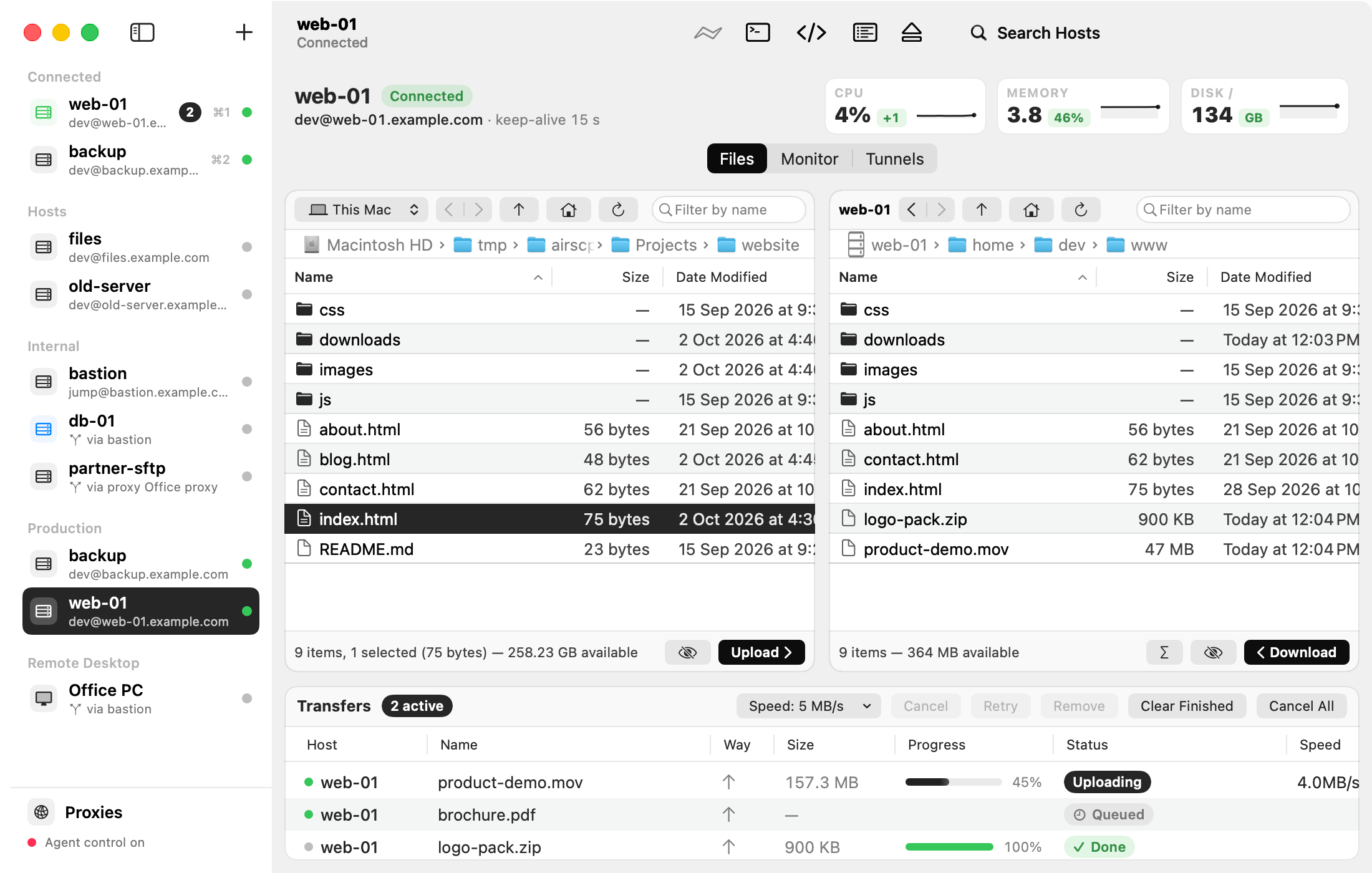Click the Upload button
The image size is (1372, 873).
[761, 652]
